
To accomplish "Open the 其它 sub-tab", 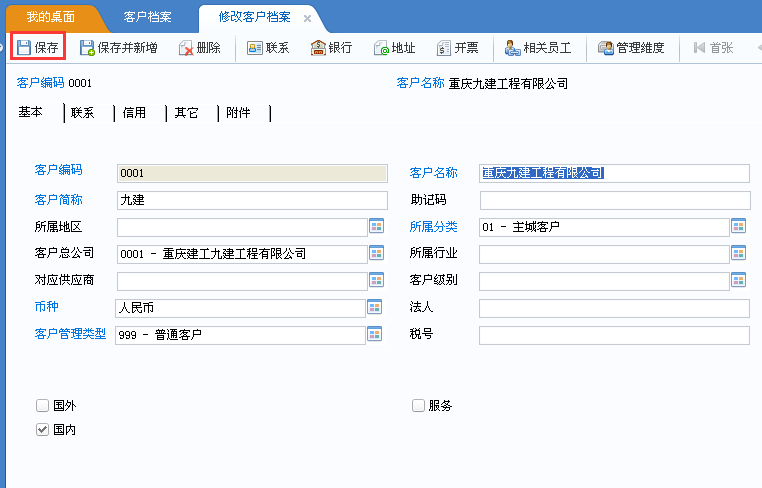I will (186, 113).
